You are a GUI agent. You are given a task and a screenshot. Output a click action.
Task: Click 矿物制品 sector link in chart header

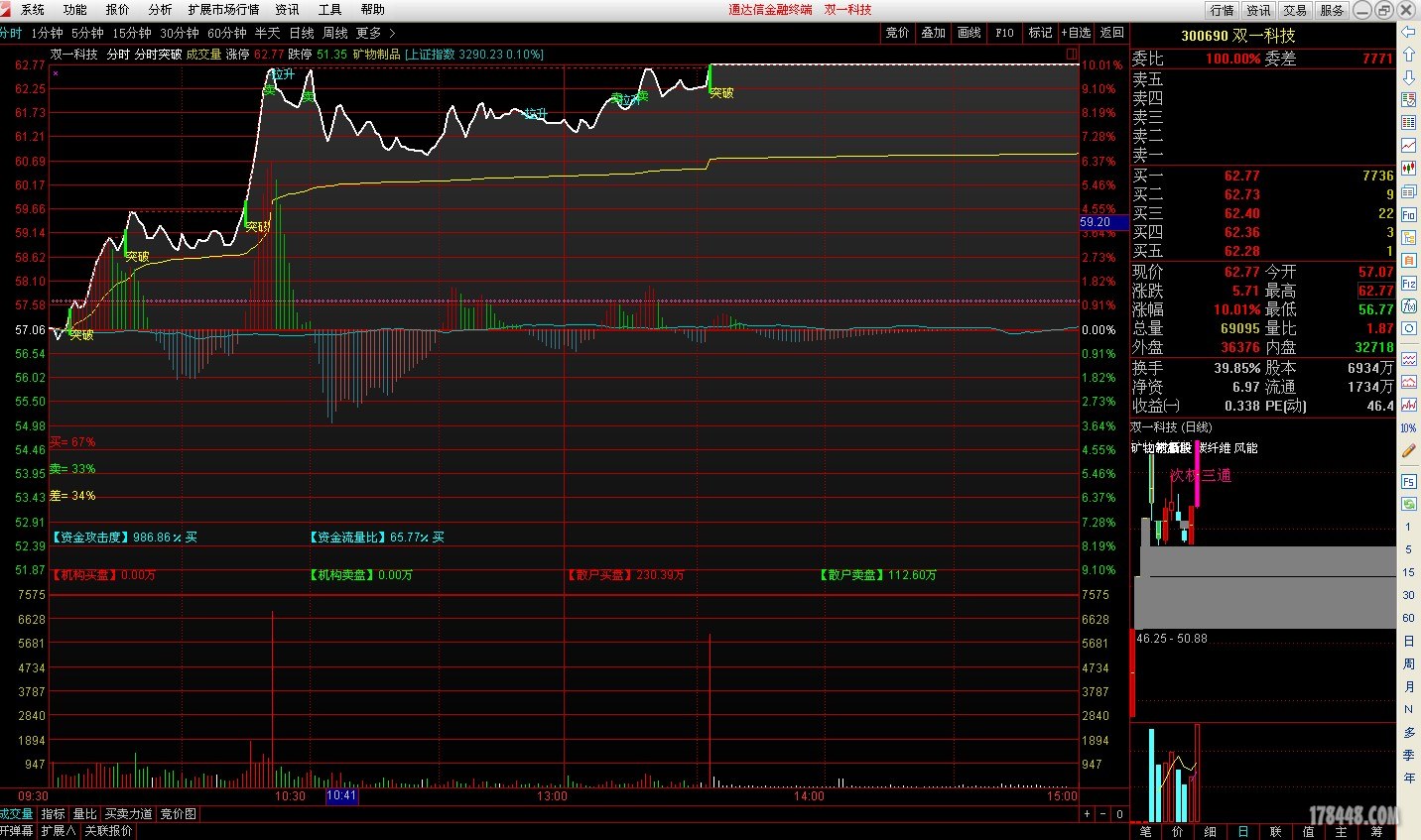377,55
